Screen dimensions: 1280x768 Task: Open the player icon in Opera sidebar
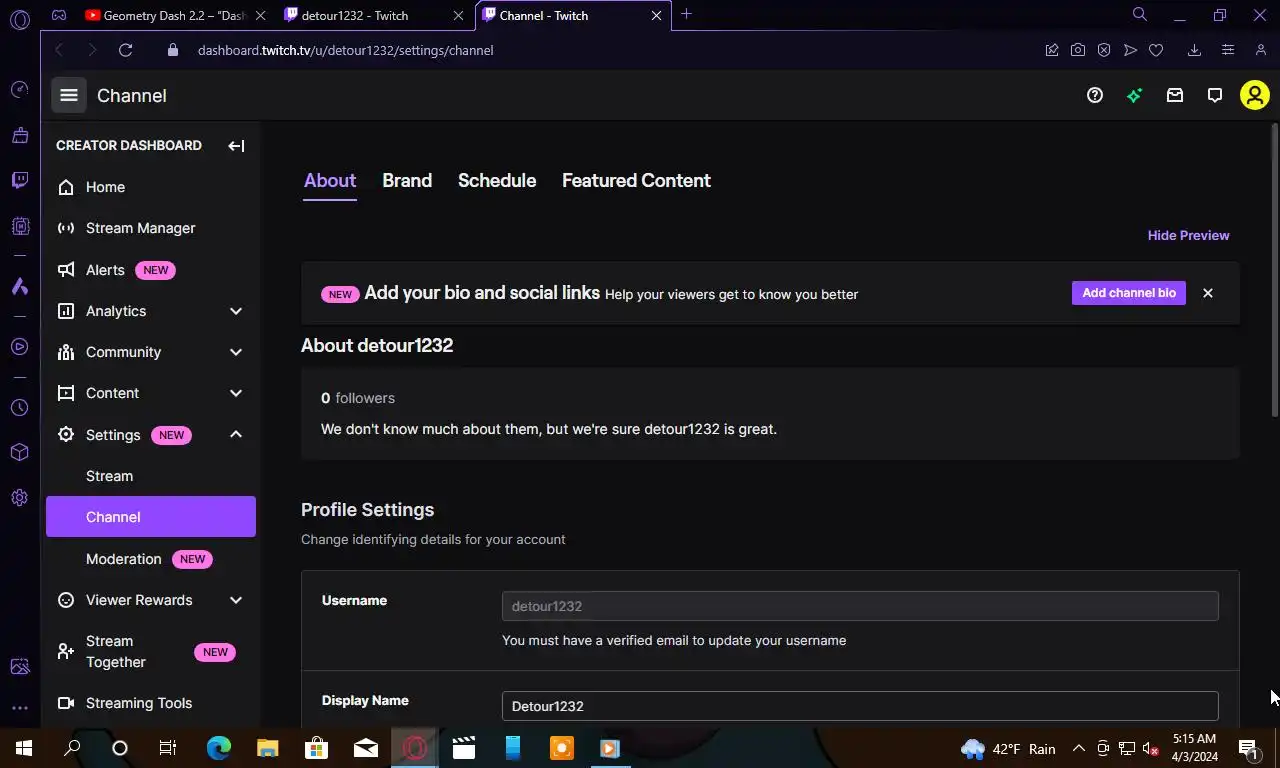tap(20, 347)
